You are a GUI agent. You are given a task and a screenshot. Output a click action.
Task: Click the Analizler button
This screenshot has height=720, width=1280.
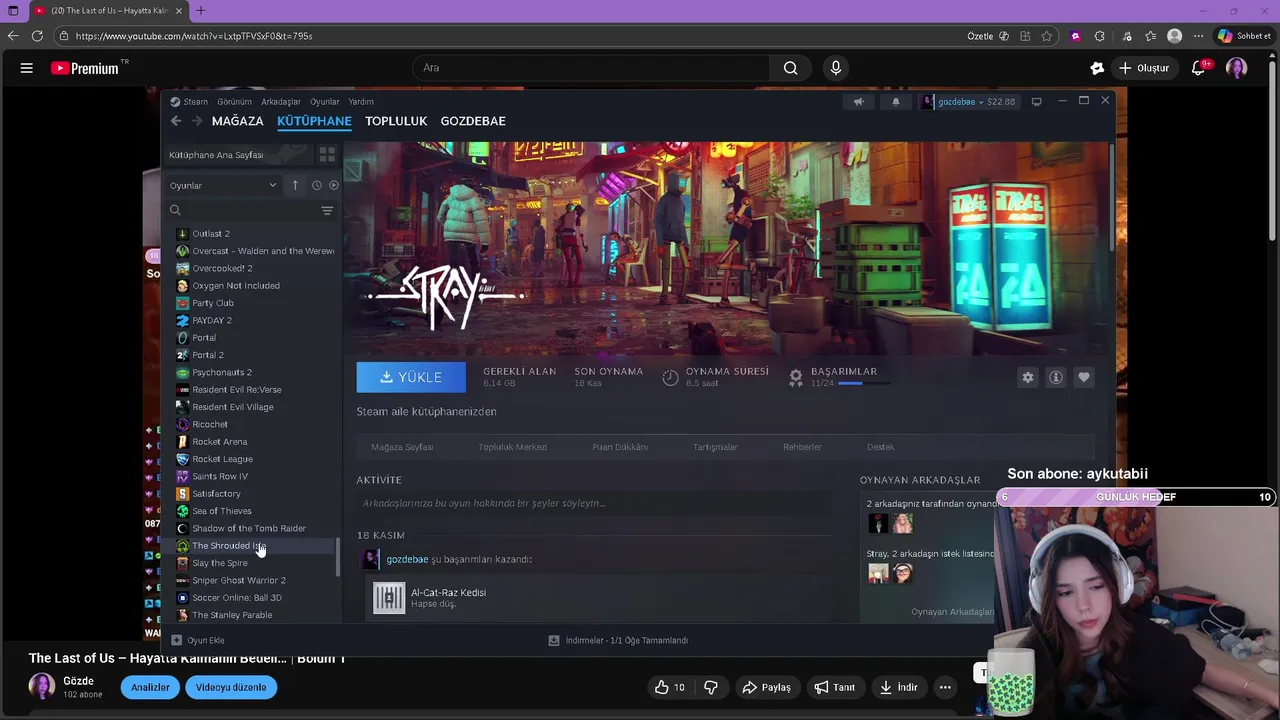coord(150,687)
